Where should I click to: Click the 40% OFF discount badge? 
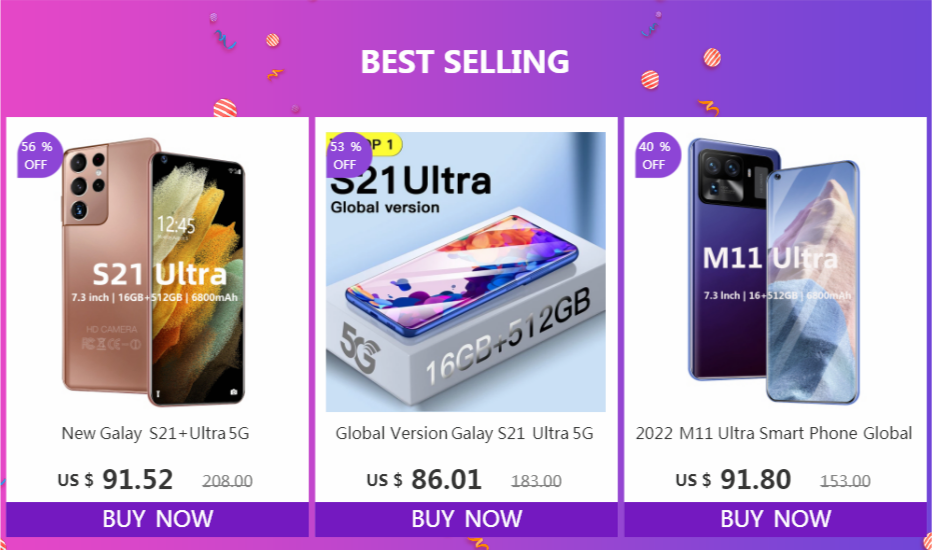coord(657,155)
